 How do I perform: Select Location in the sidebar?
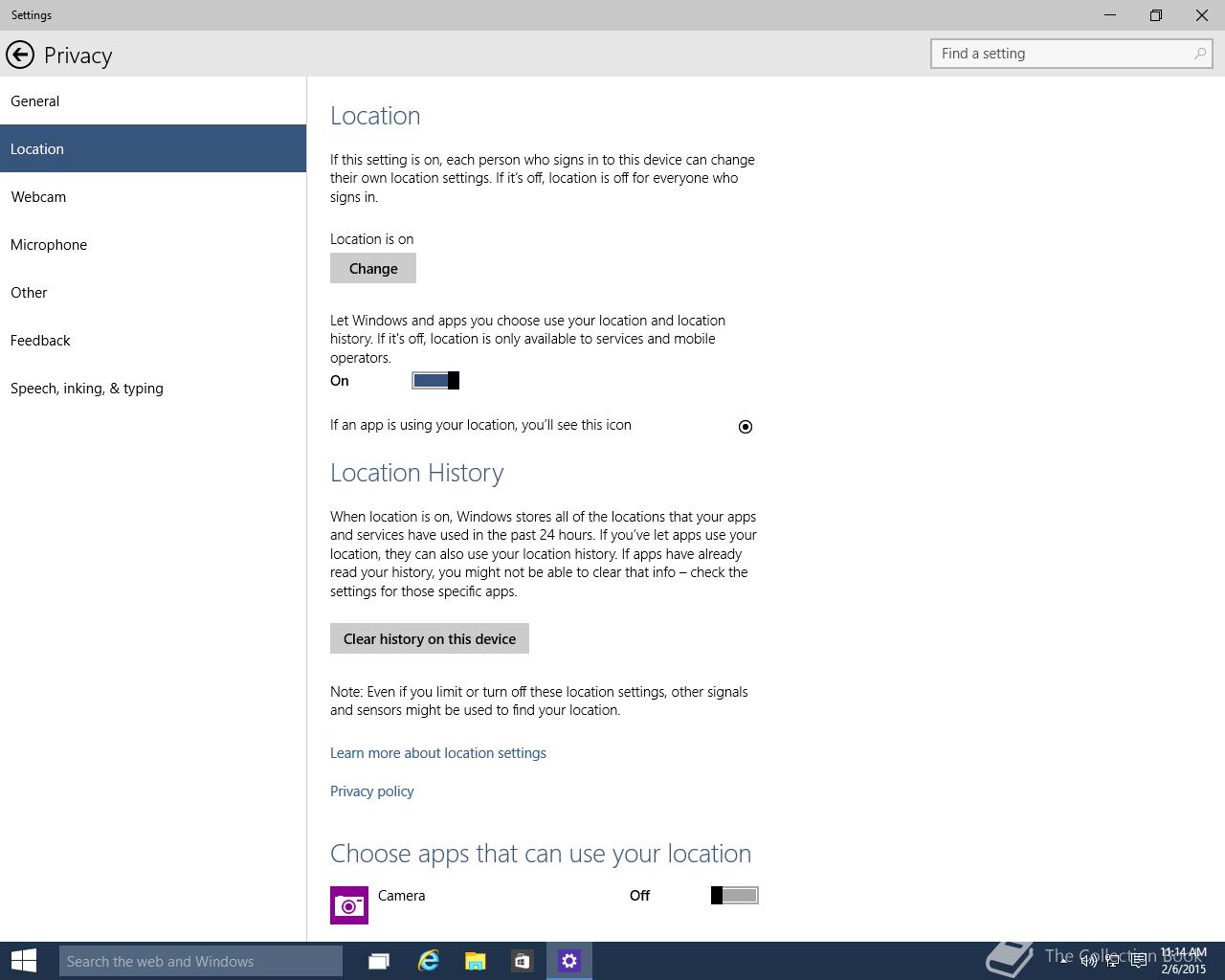[x=153, y=148]
